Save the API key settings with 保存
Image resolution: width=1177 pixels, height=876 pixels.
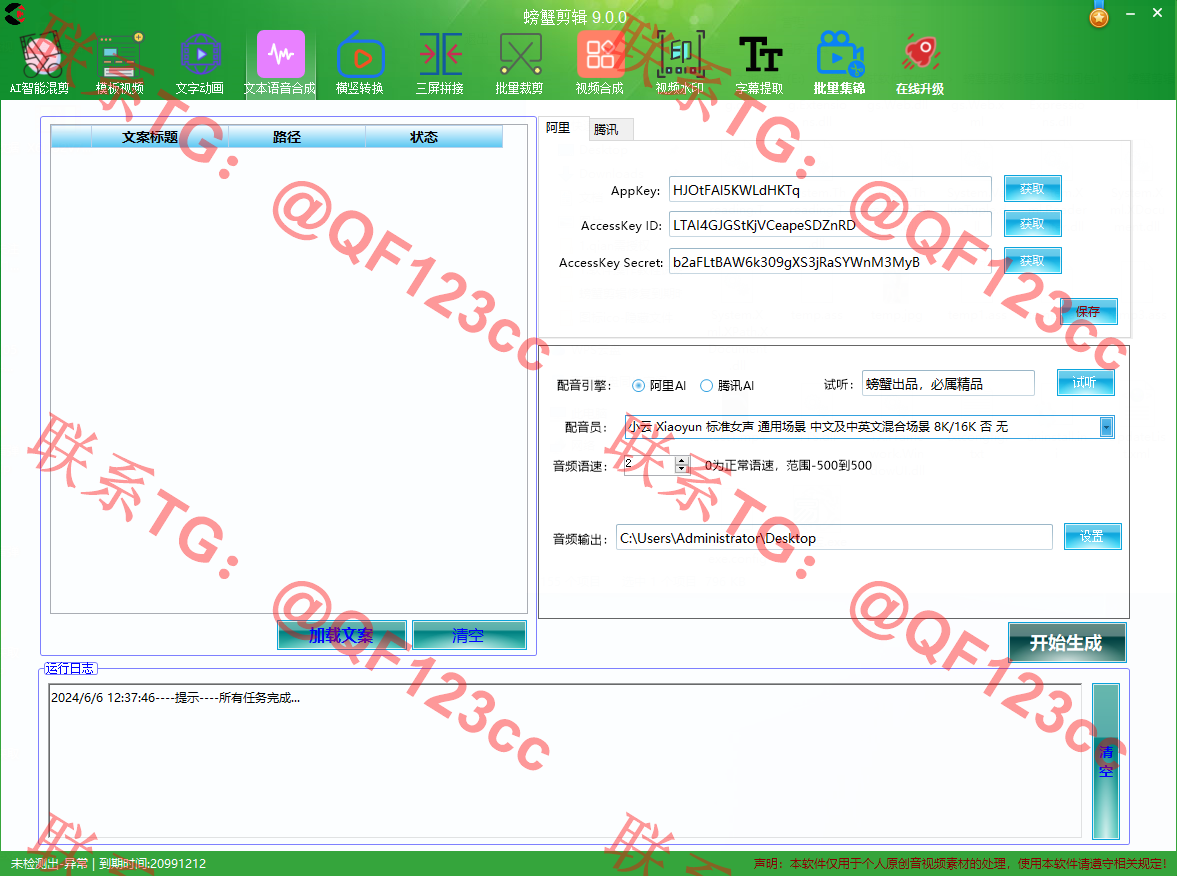pyautogui.click(x=1088, y=312)
